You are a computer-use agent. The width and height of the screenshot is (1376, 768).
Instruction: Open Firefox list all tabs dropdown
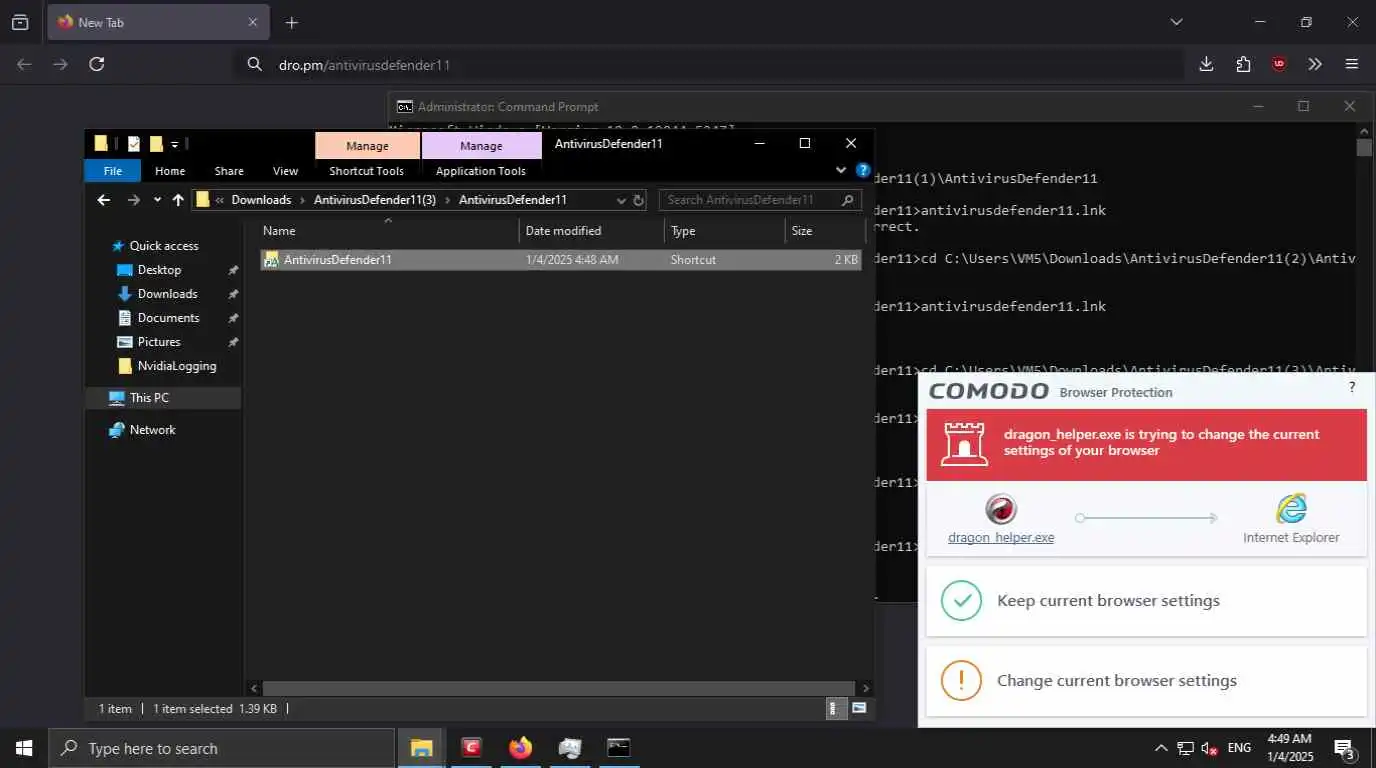1176,22
